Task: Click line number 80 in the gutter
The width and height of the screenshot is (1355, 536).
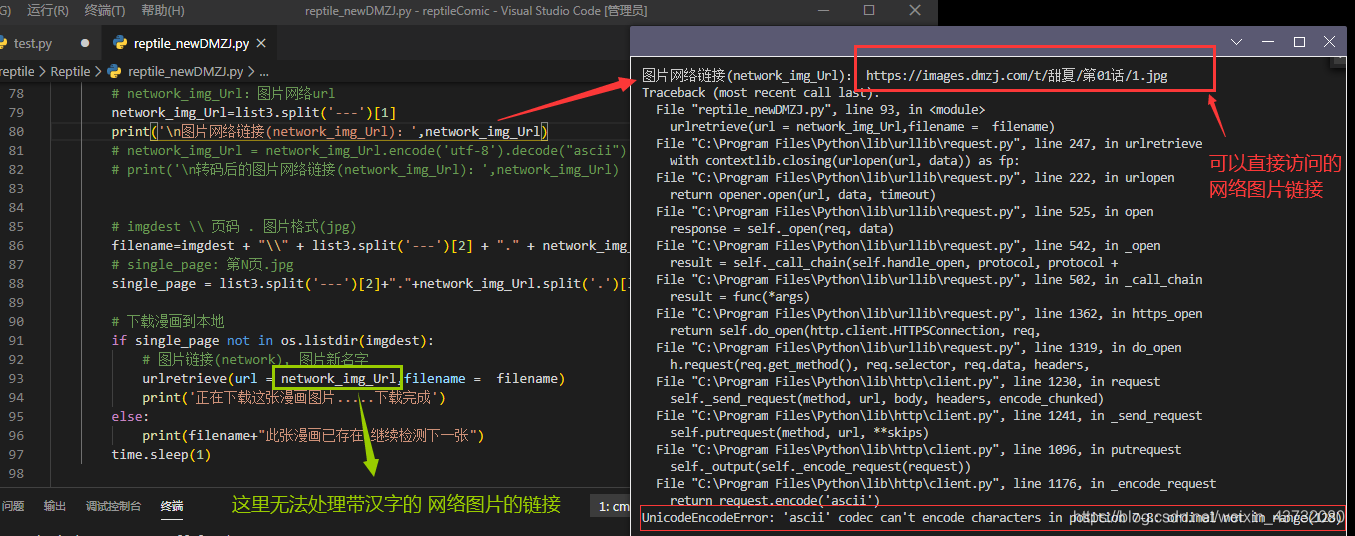Action: (x=15, y=131)
